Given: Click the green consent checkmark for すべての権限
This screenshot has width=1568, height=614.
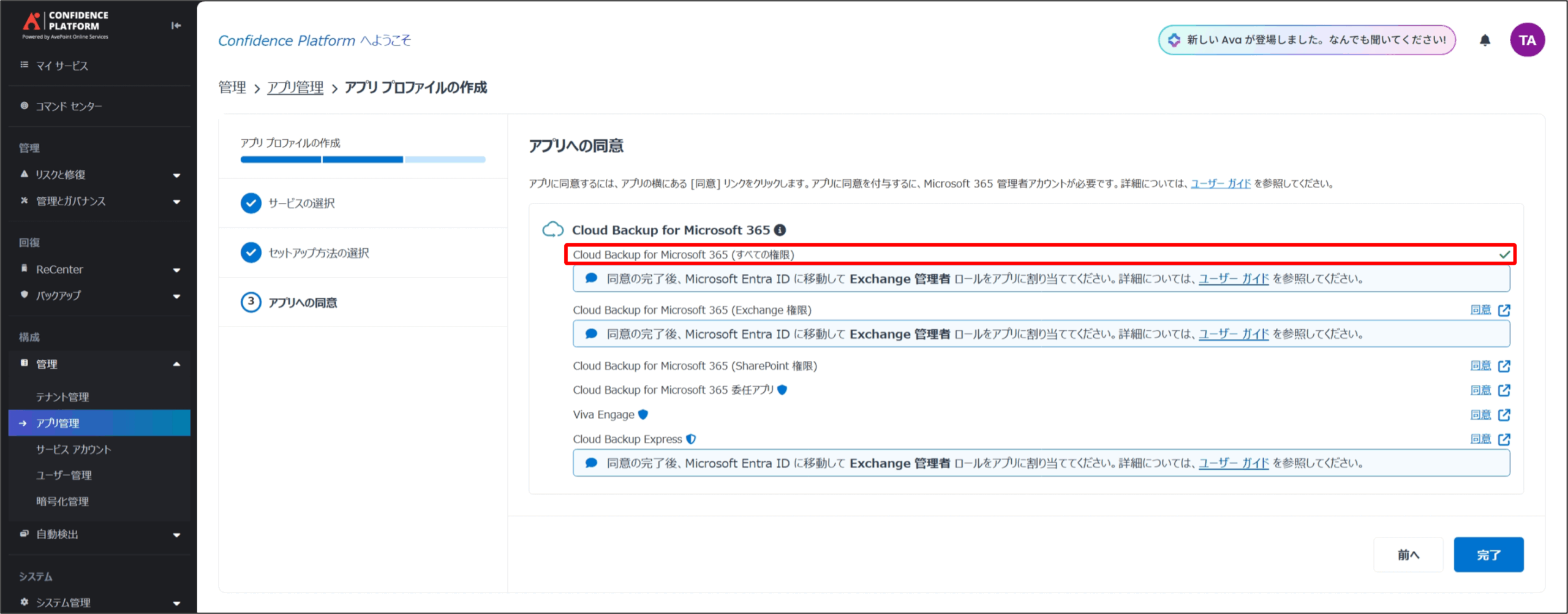Looking at the screenshot, I should 1504,255.
